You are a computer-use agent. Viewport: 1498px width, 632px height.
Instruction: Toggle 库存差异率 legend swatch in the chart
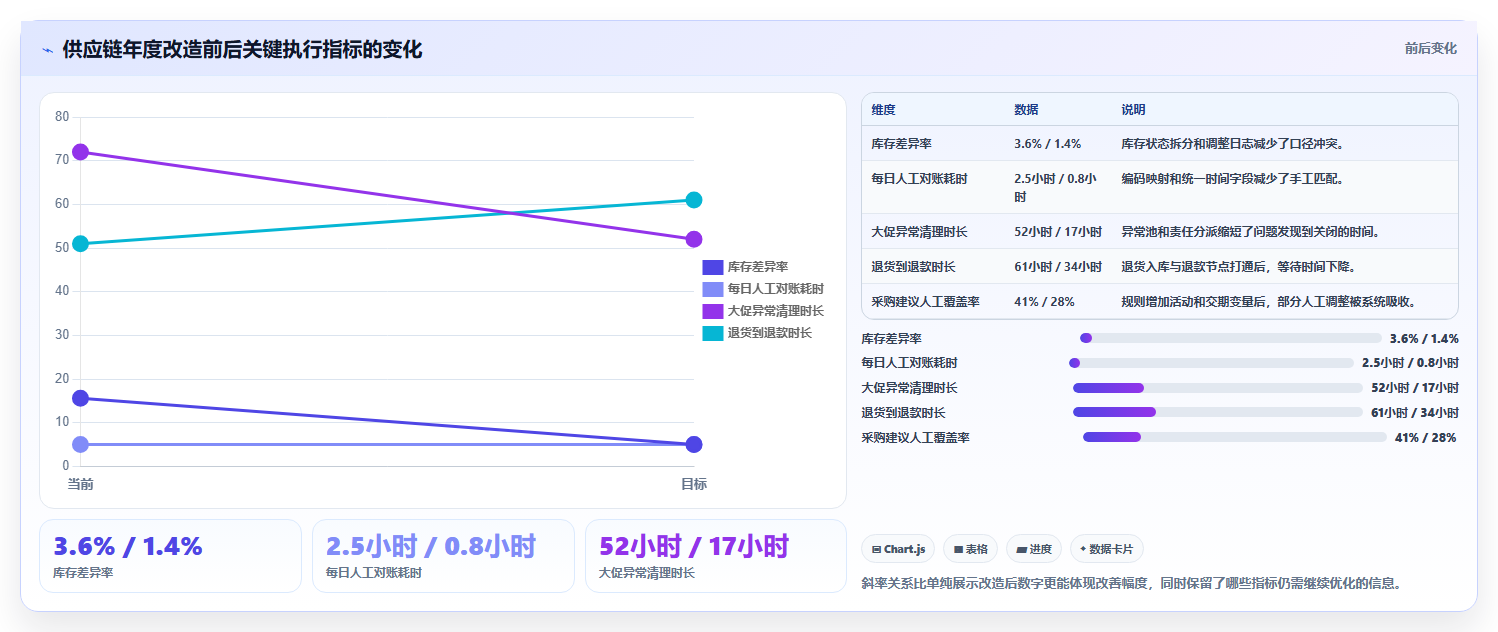[x=712, y=267]
